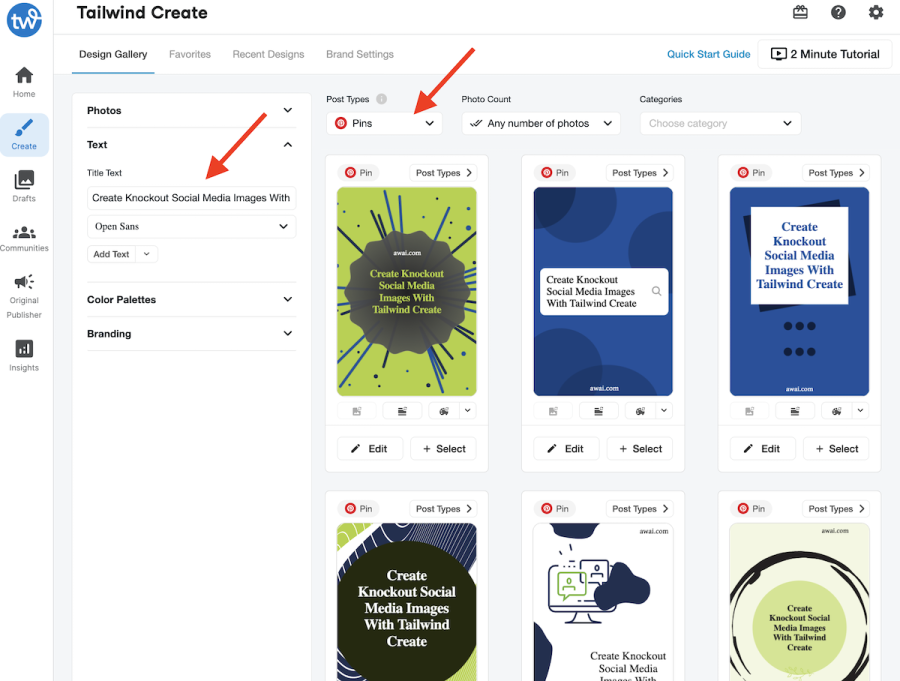
Task: Open Original Publisher megaphone icon
Action: [24, 281]
